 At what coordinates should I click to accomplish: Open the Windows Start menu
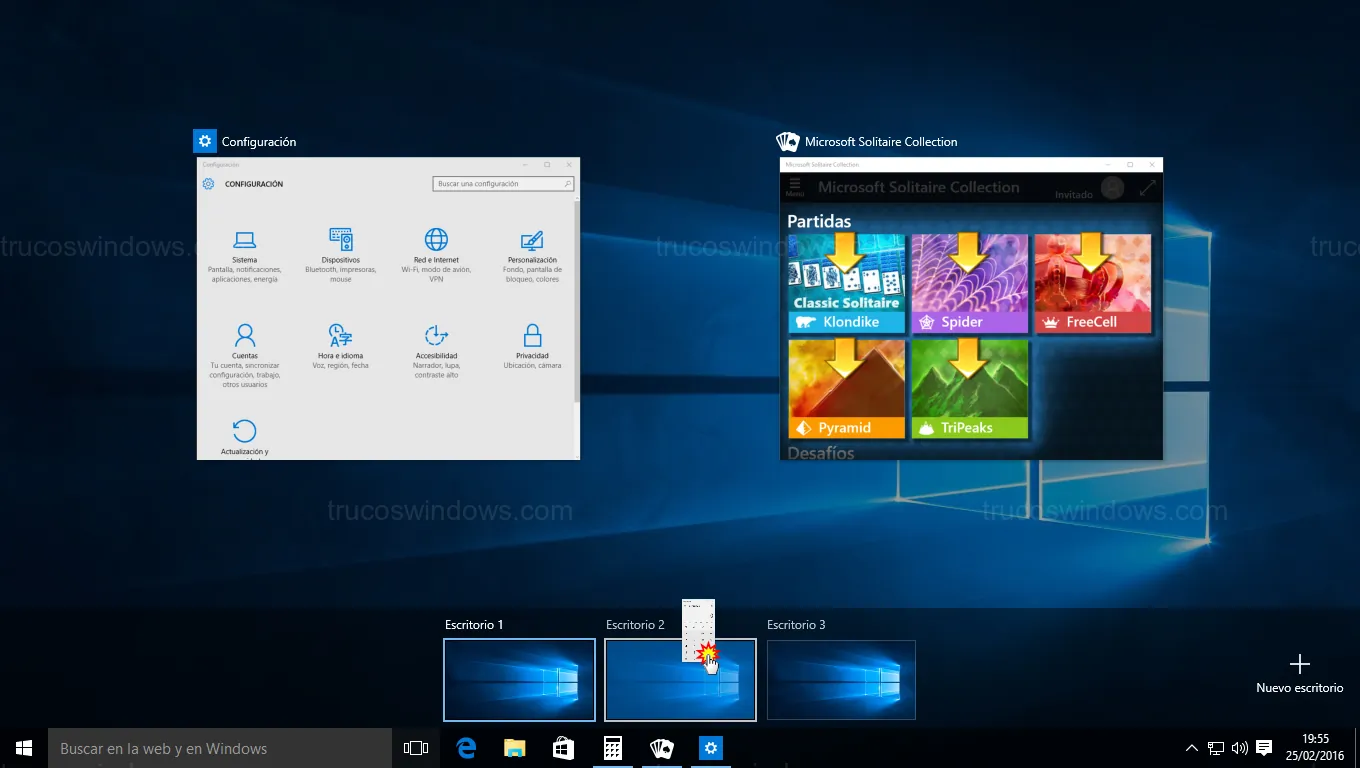[24, 748]
